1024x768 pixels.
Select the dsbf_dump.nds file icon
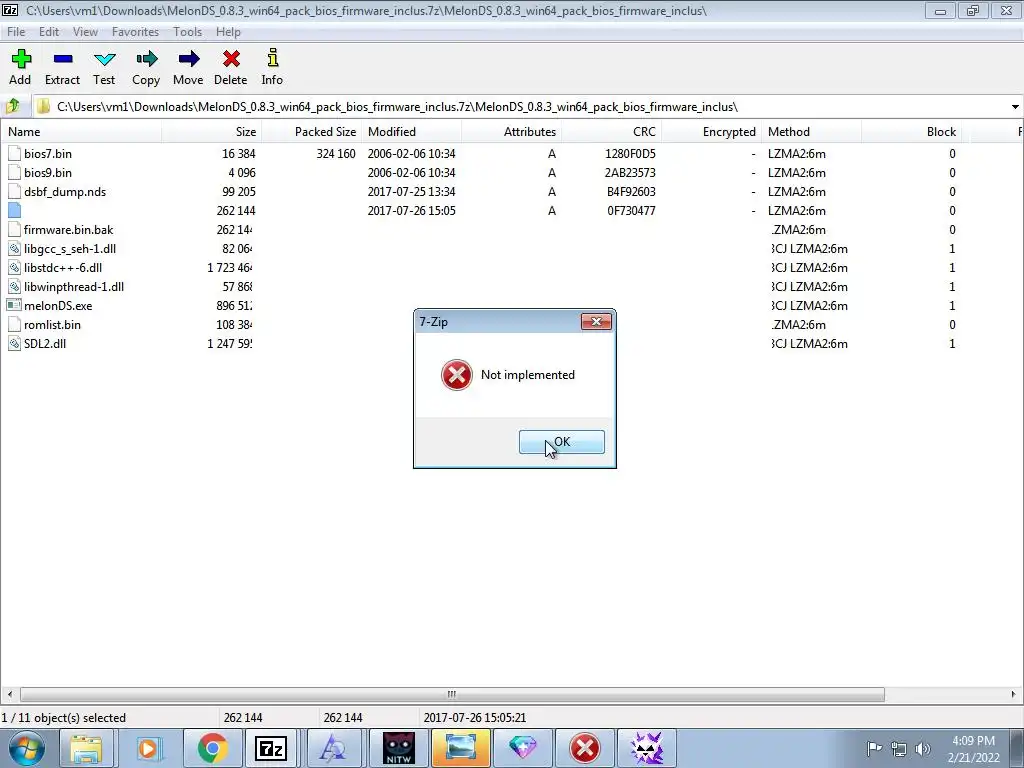[x=14, y=191]
